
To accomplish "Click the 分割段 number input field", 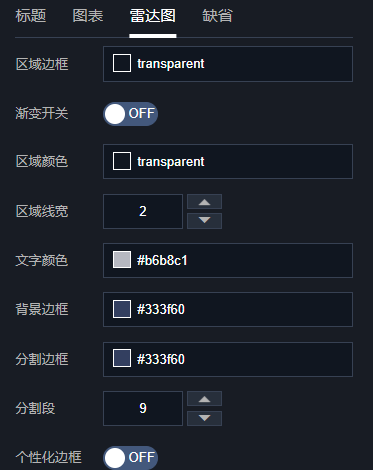I will pos(143,408).
